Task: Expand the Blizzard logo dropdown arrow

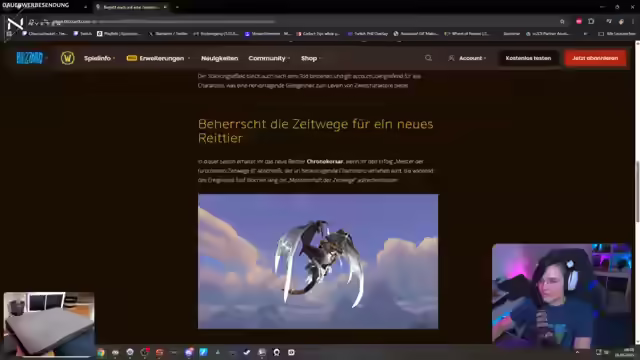Action: (x=46, y=58)
